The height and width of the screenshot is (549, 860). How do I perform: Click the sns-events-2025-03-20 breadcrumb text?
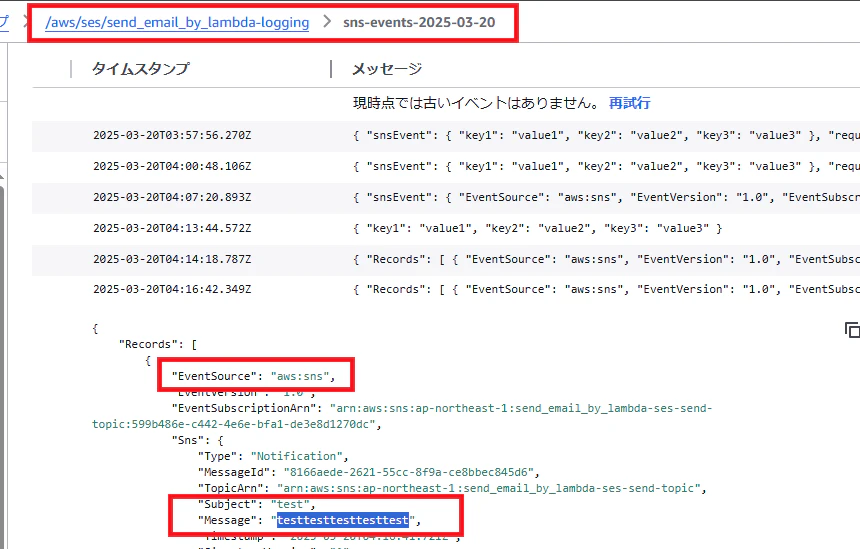coord(419,22)
